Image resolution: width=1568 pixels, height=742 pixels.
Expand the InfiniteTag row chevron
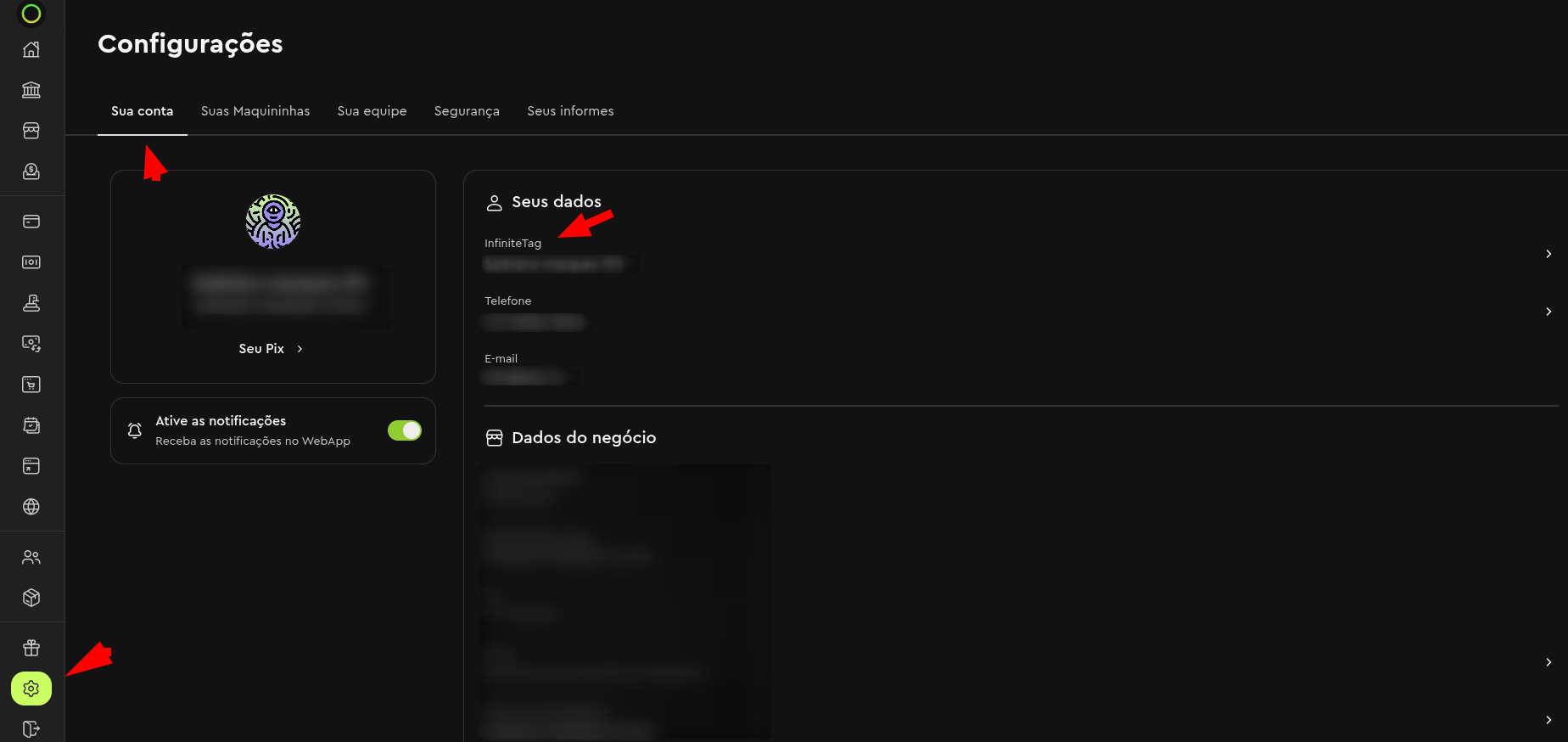point(1548,254)
